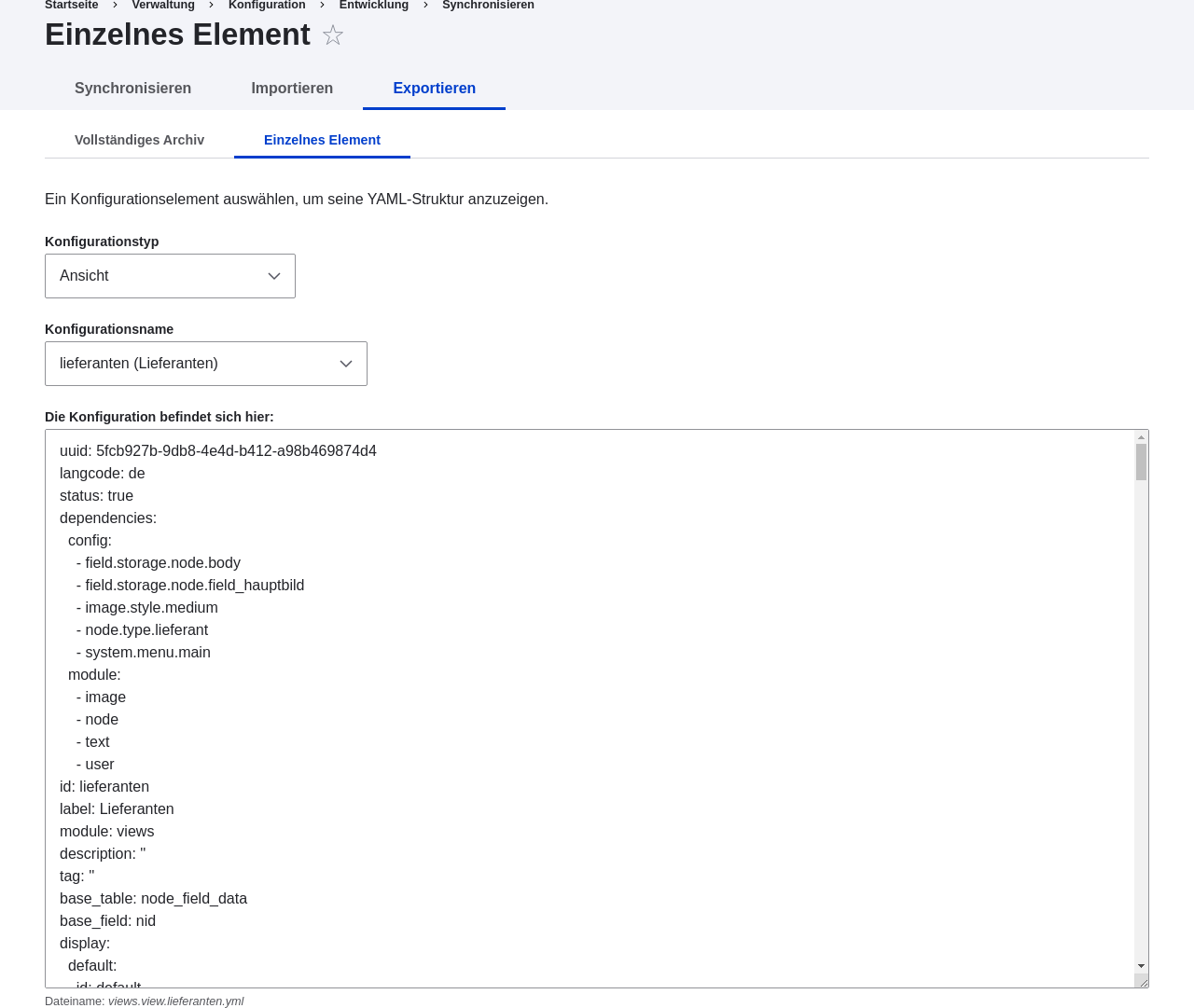
Task: Click the 'field.storage.node.body' line
Action: point(159,563)
